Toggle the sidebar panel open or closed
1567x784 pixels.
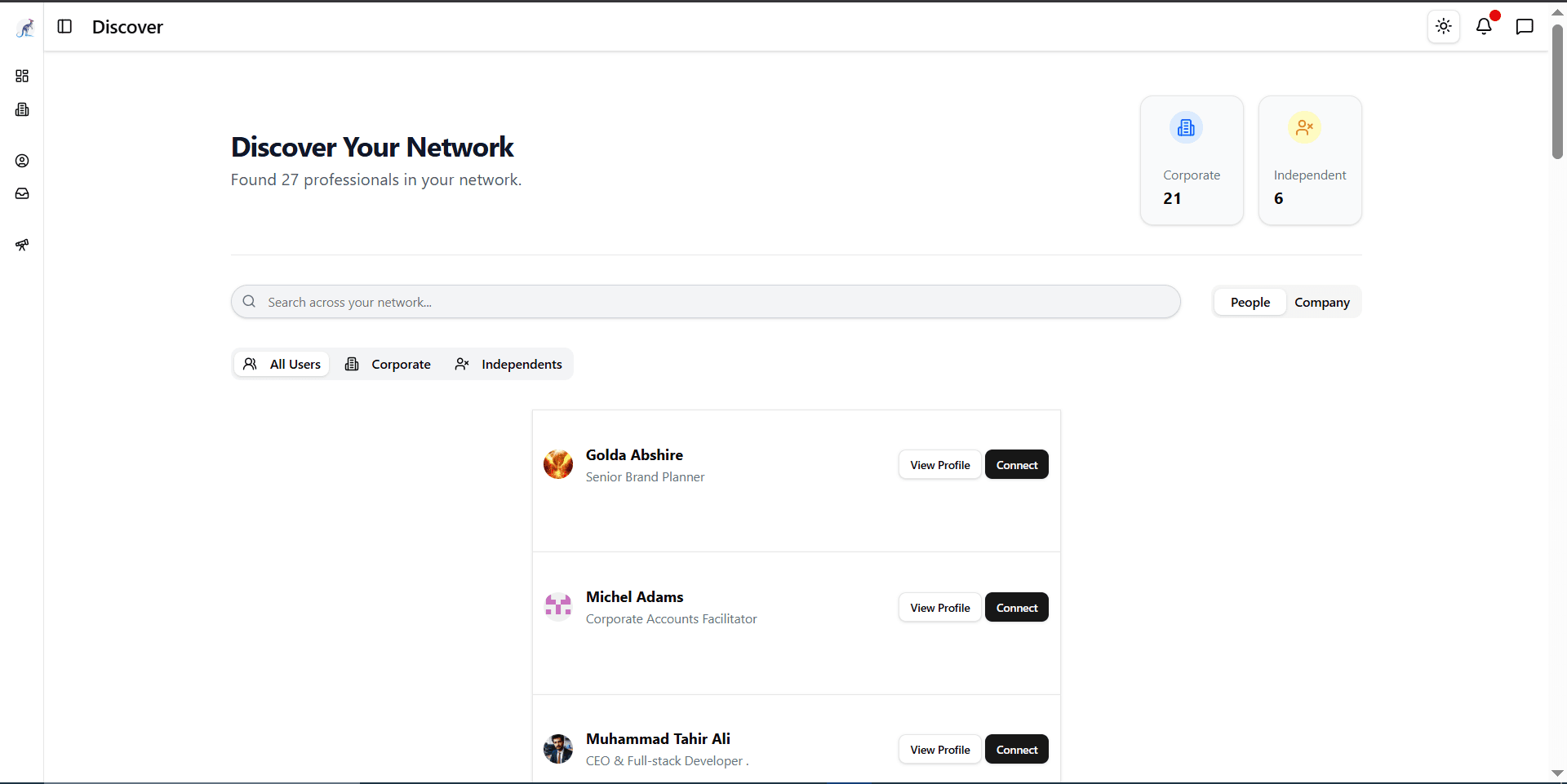coord(65,26)
